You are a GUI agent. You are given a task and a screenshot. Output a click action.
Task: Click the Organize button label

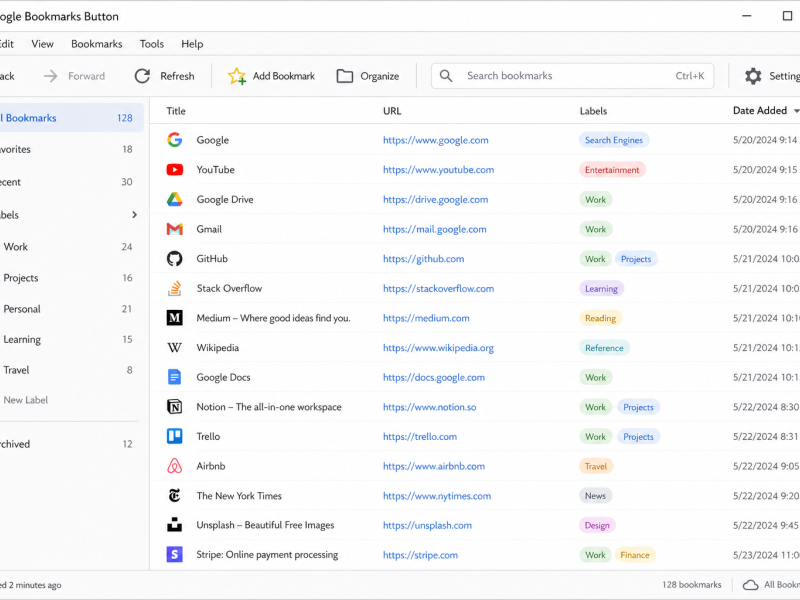(380, 76)
